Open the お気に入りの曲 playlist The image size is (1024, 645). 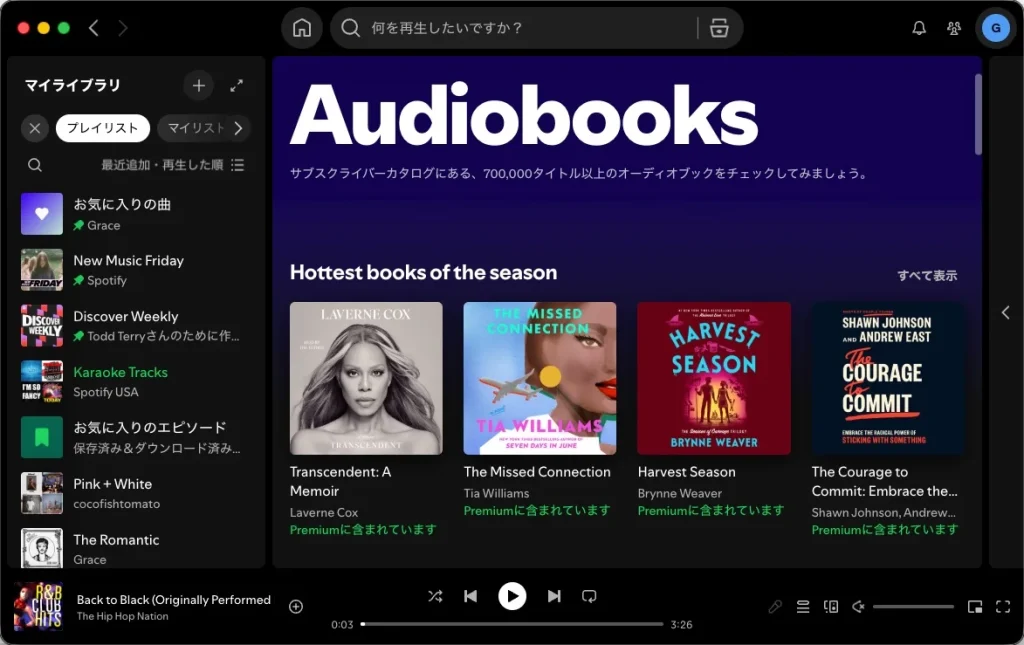136,214
